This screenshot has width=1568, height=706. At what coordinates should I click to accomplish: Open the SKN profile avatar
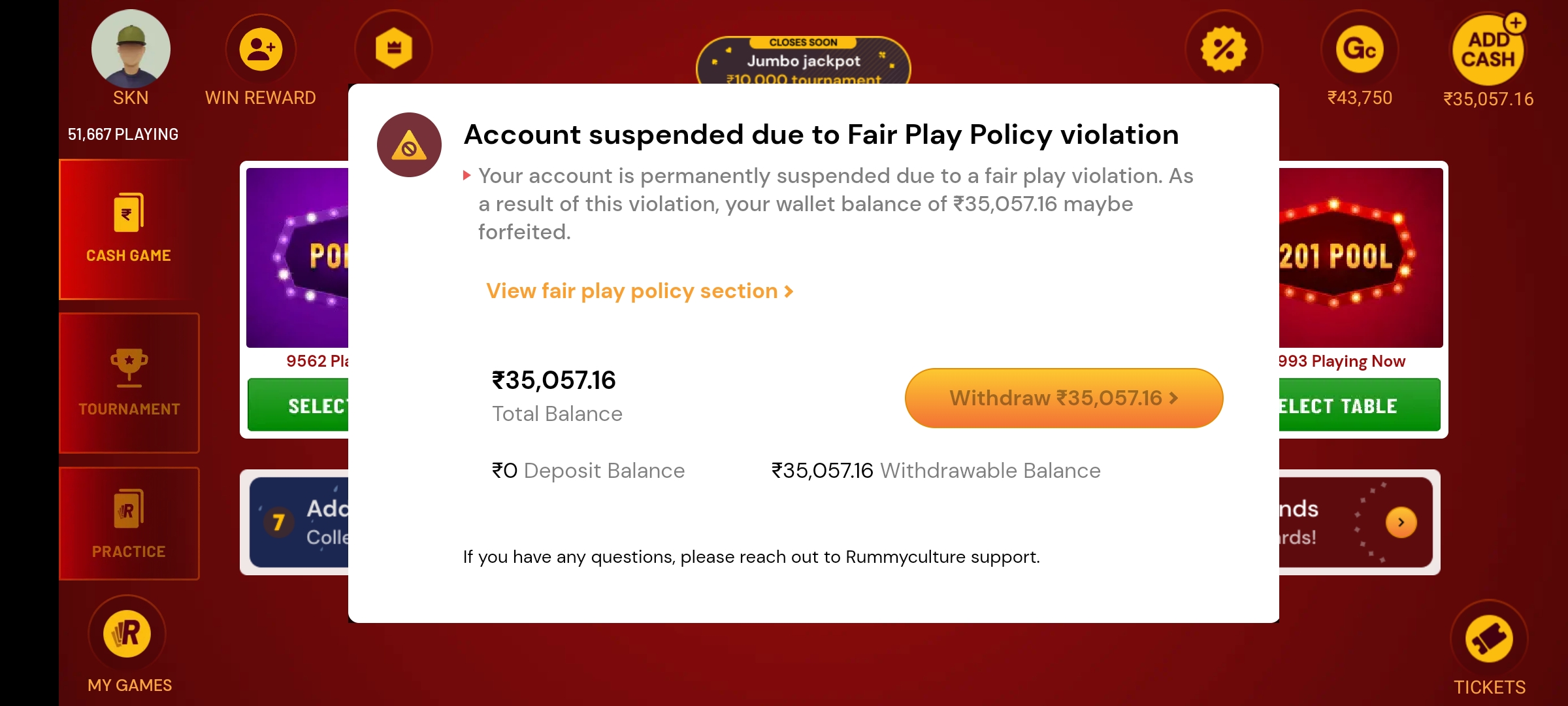pos(131,49)
